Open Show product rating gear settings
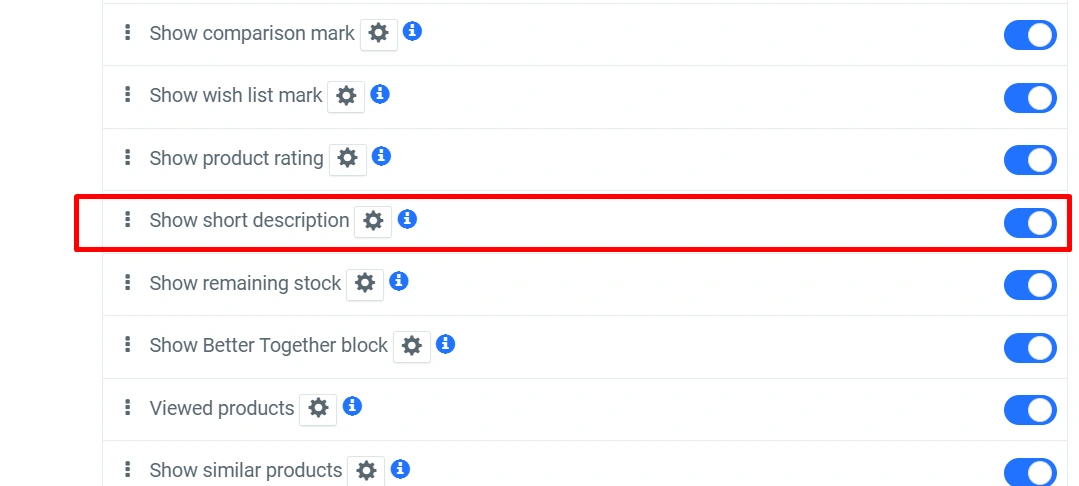1079x486 pixels. (347, 158)
